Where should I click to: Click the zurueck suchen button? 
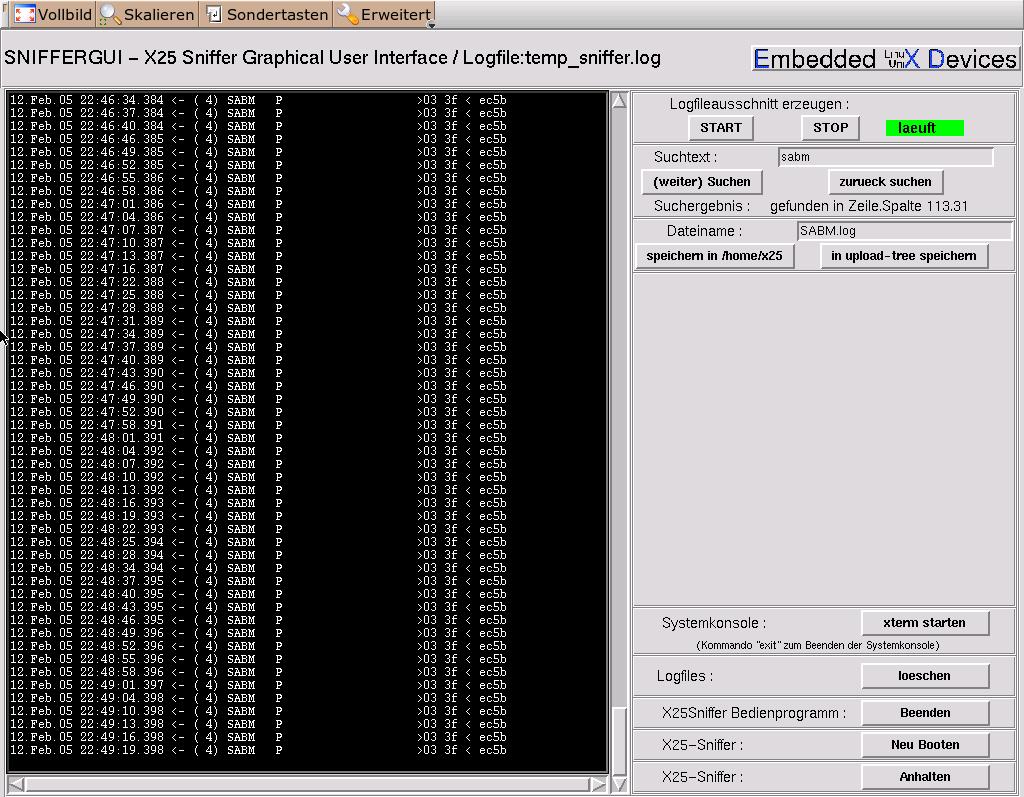[886, 182]
